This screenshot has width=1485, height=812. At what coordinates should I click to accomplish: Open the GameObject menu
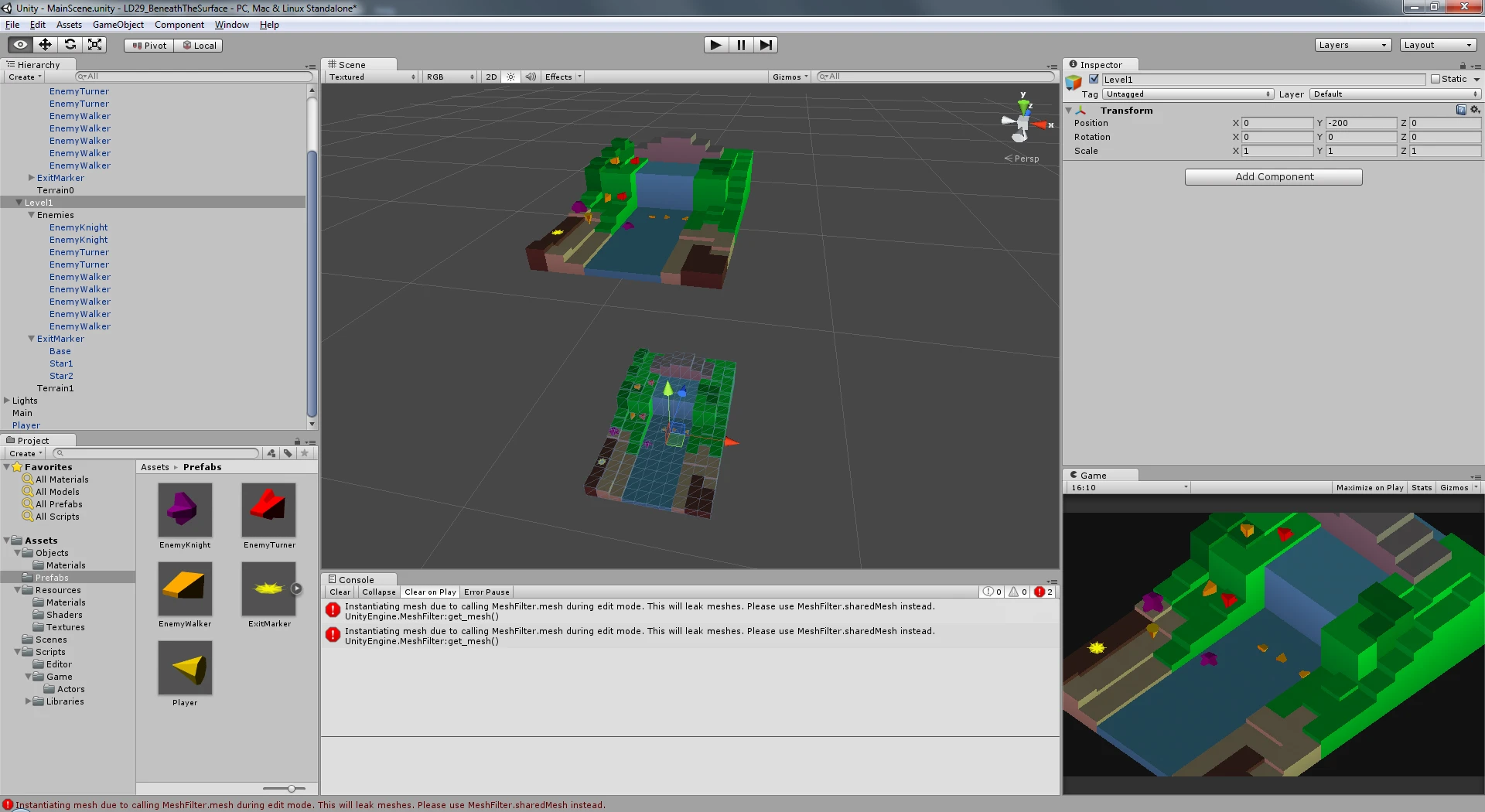click(118, 25)
